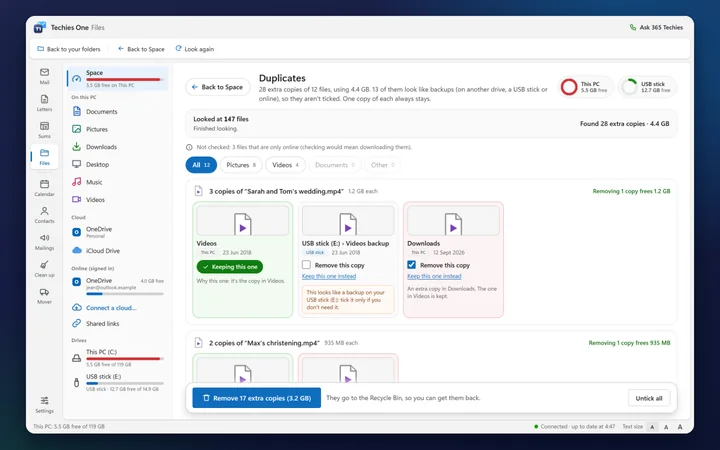Select the Documents 0 filter tab
This screenshot has width=720, height=450.
click(x=335, y=165)
